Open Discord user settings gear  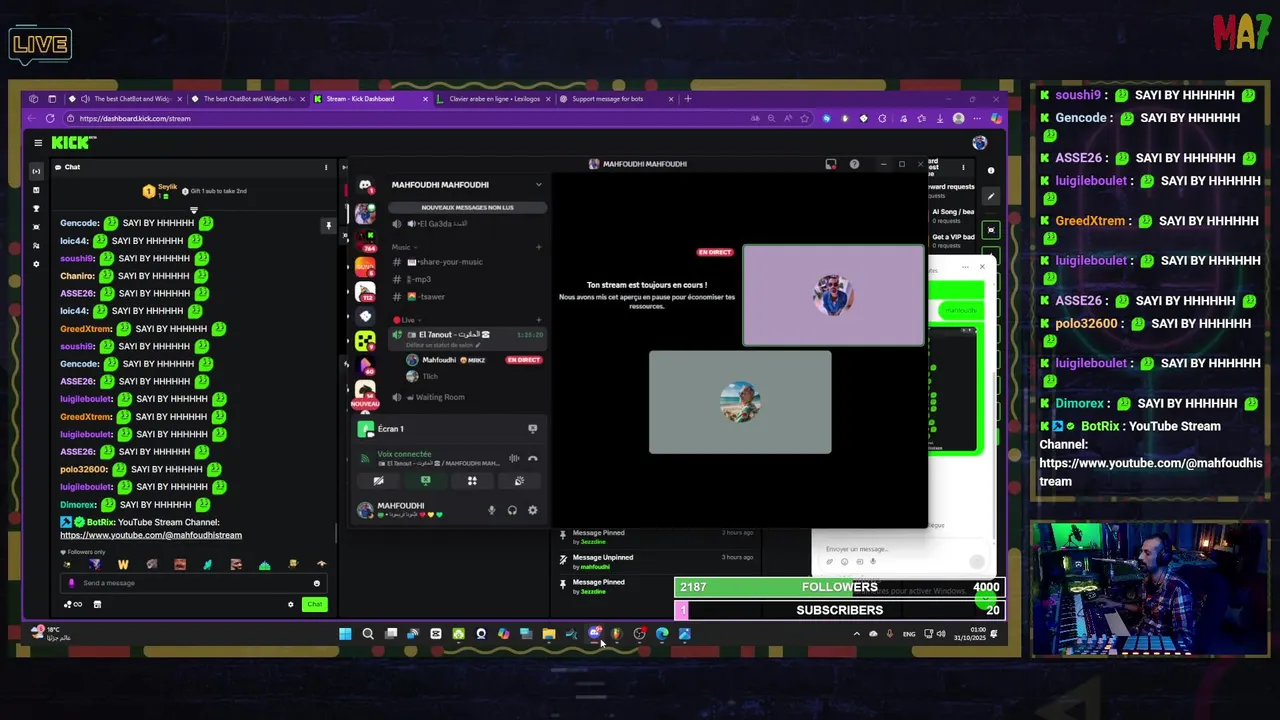pyautogui.click(x=532, y=510)
